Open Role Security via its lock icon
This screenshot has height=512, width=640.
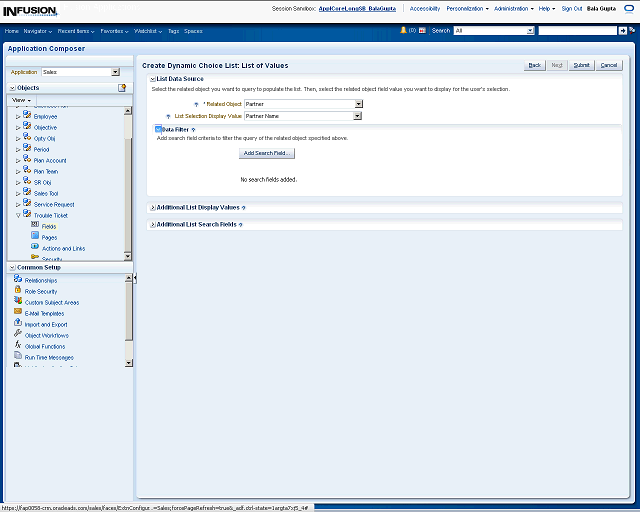(18, 291)
